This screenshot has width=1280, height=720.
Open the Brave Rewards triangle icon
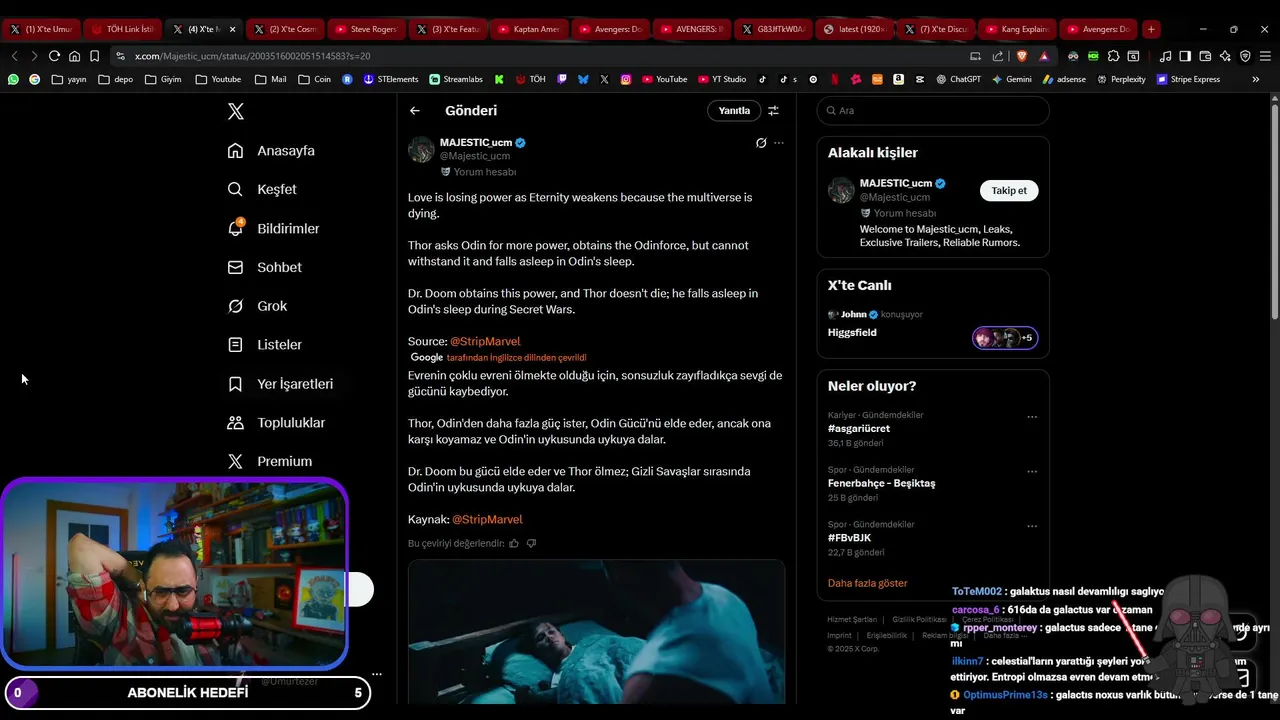click(1044, 56)
